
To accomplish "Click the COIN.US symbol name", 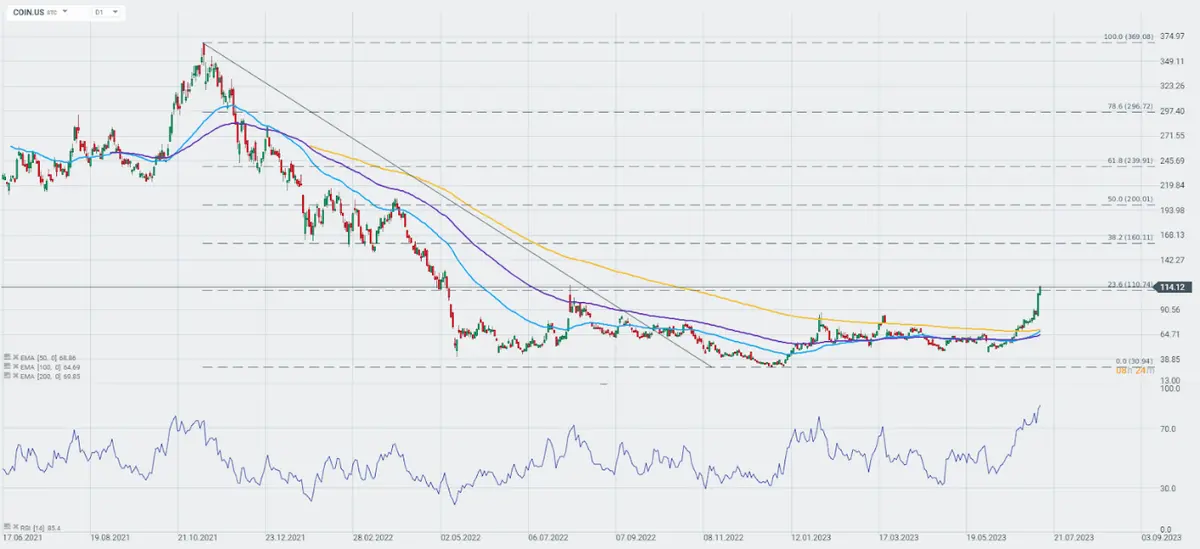I will [25, 12].
